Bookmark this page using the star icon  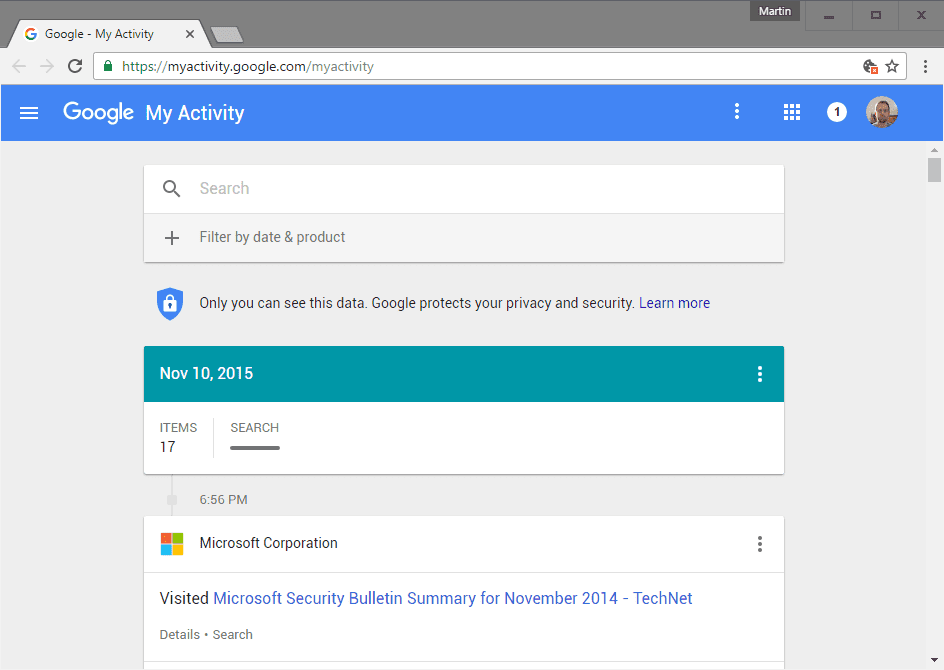pos(890,66)
